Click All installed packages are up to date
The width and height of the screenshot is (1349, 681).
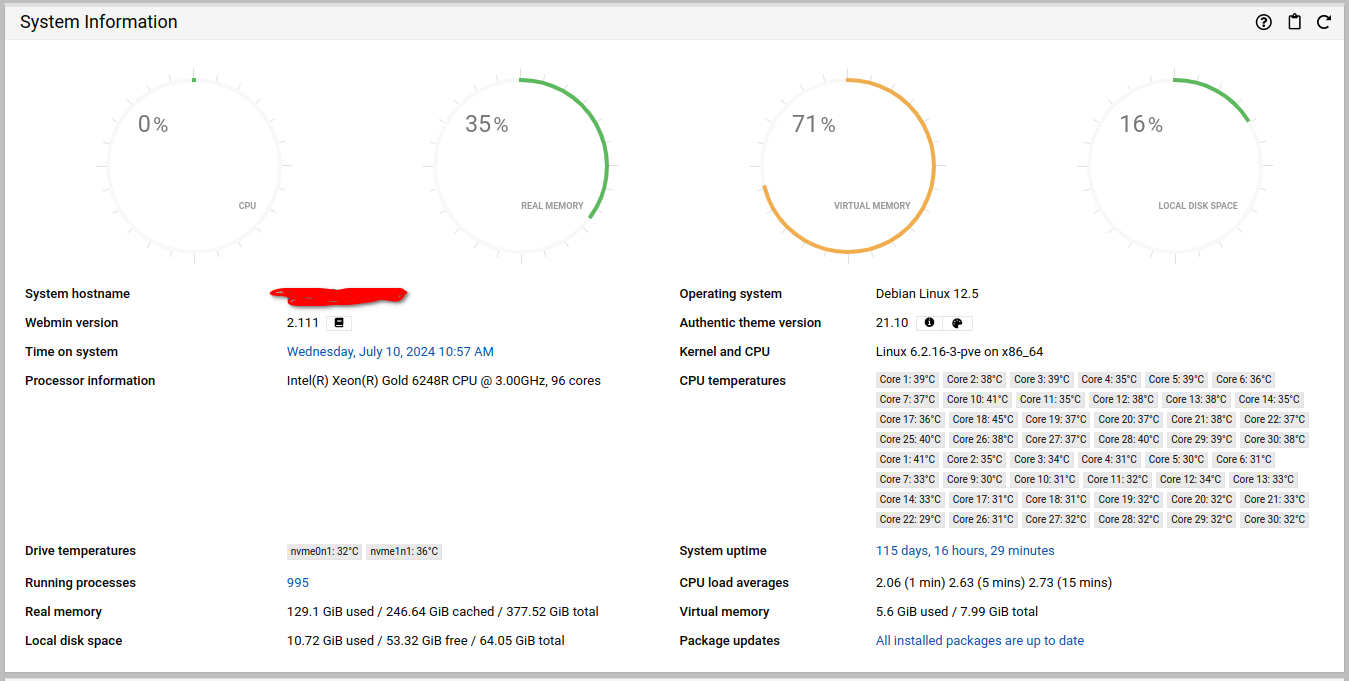tap(980, 641)
